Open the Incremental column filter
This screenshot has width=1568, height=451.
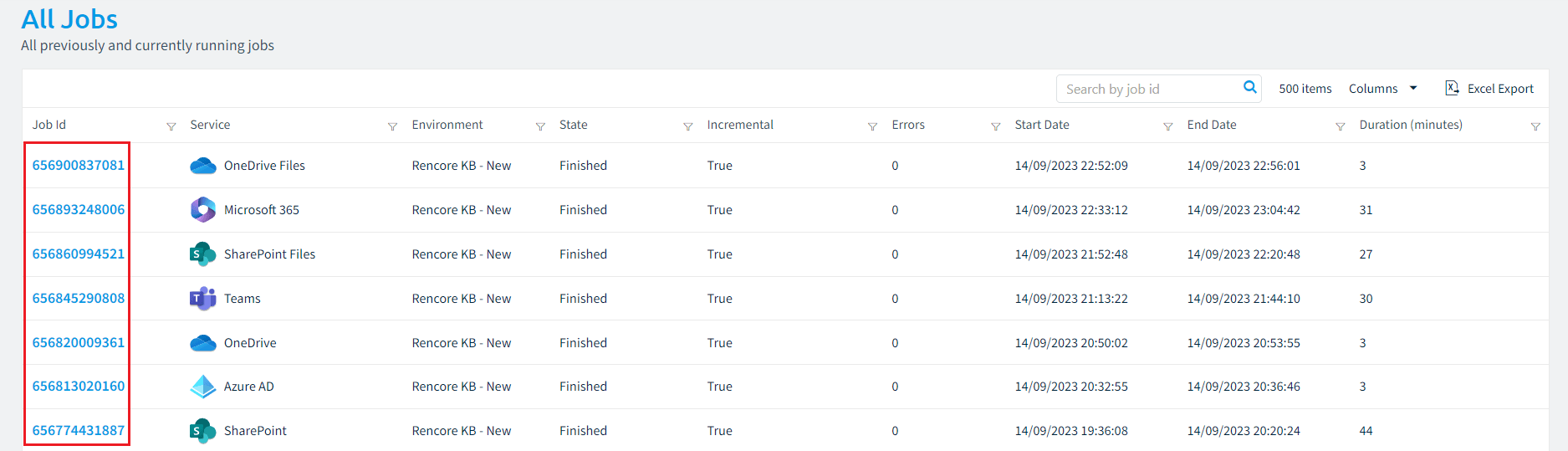click(873, 126)
